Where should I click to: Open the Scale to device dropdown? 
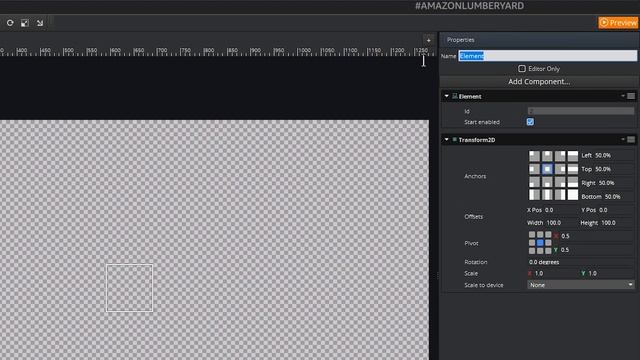pos(581,285)
